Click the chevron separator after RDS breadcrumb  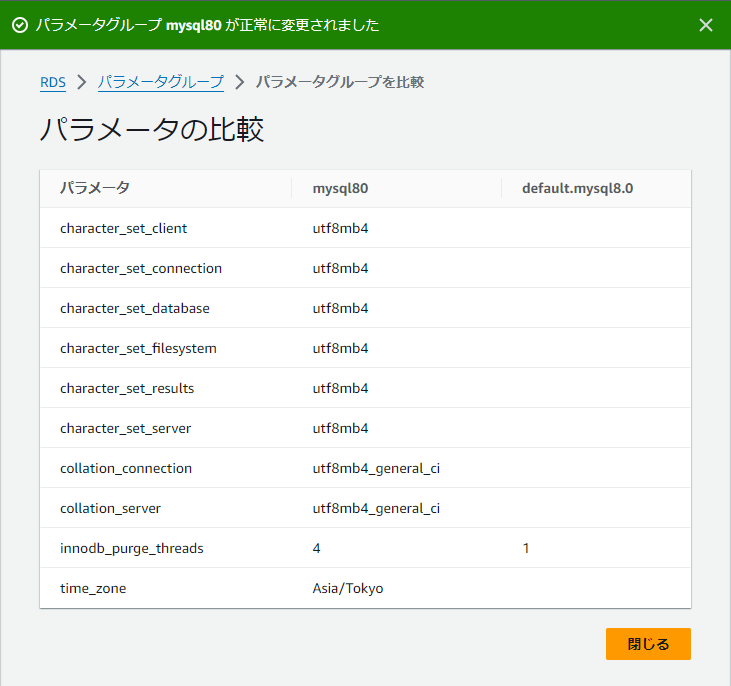coord(82,83)
